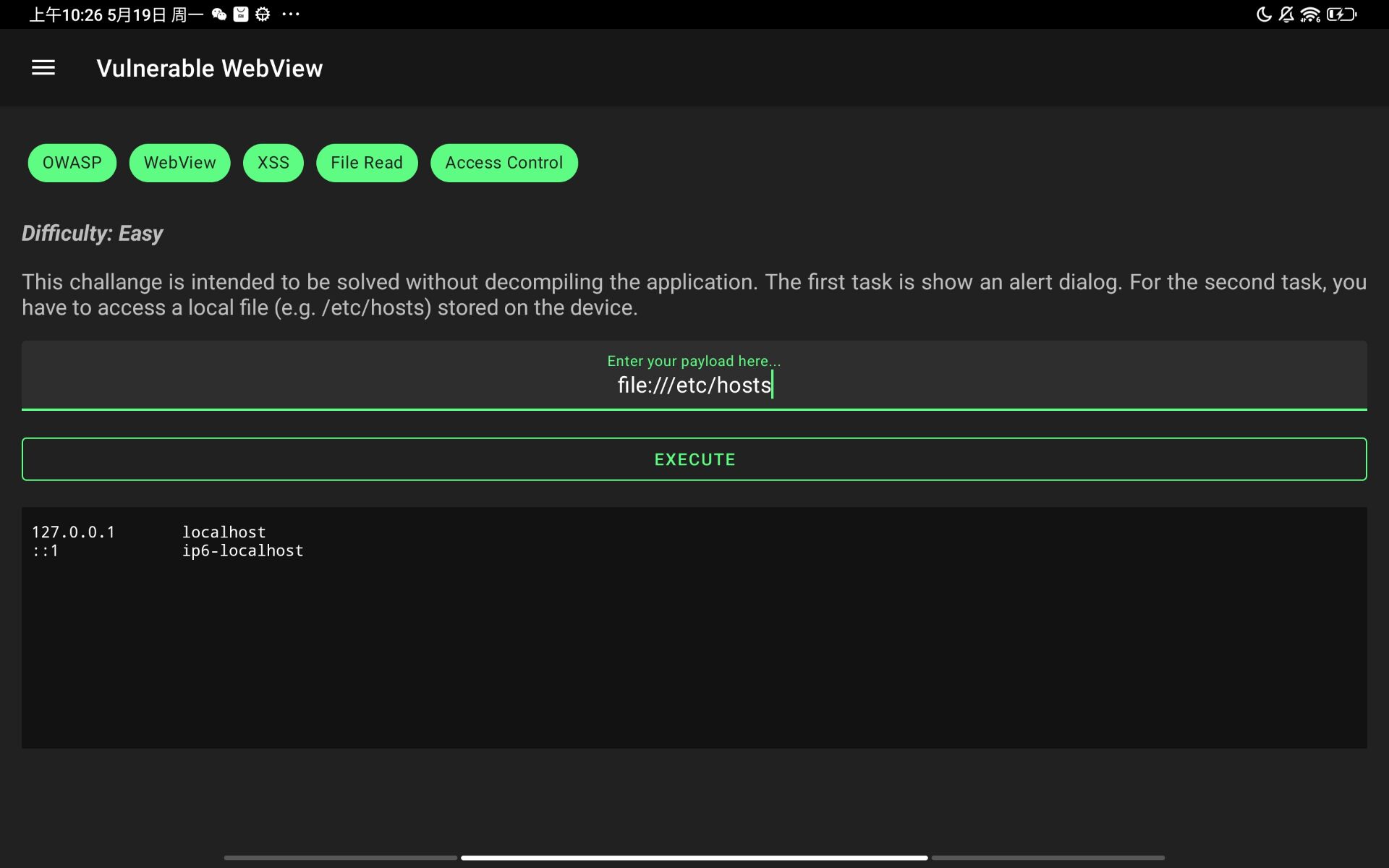Viewport: 1389px width, 868px height.
Task: Open the hamburger navigation menu
Action: point(43,68)
